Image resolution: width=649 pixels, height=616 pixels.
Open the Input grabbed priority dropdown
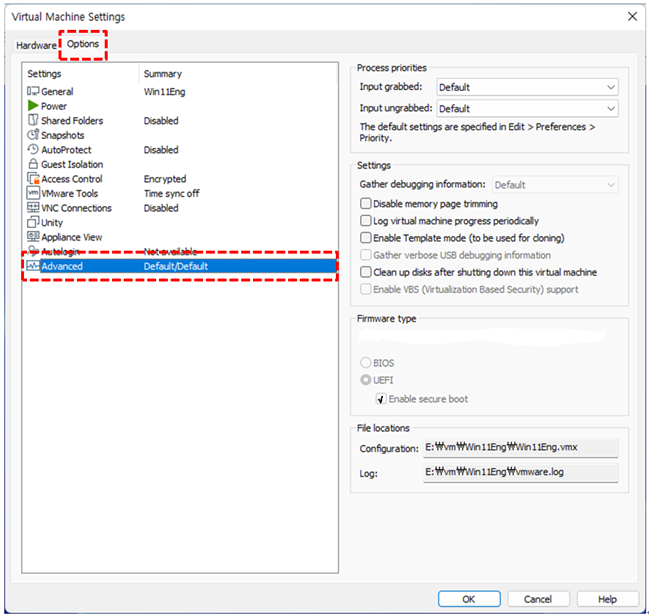(527, 87)
